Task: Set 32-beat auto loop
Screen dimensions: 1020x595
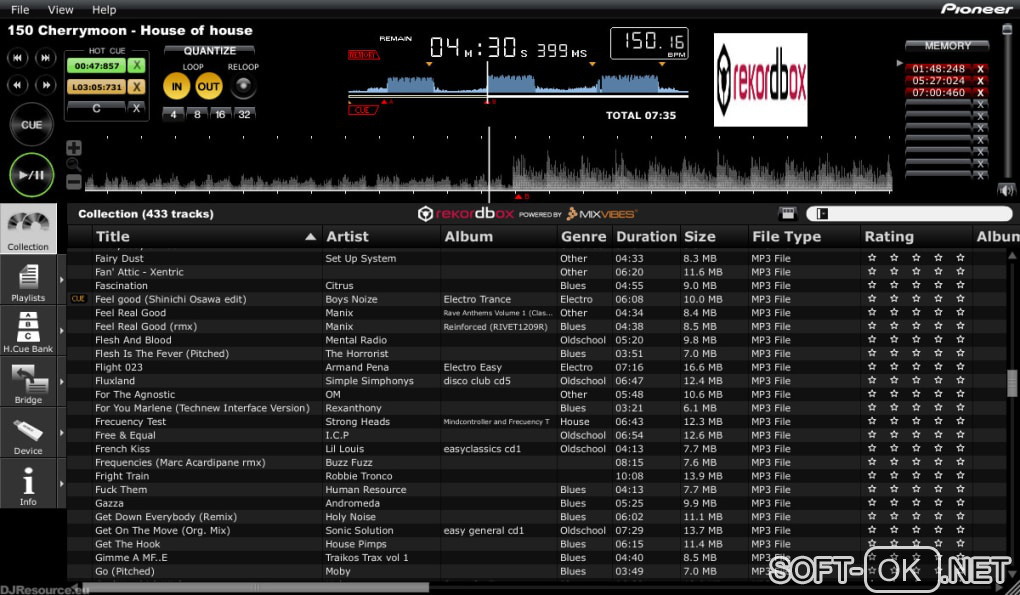Action: tap(245, 114)
